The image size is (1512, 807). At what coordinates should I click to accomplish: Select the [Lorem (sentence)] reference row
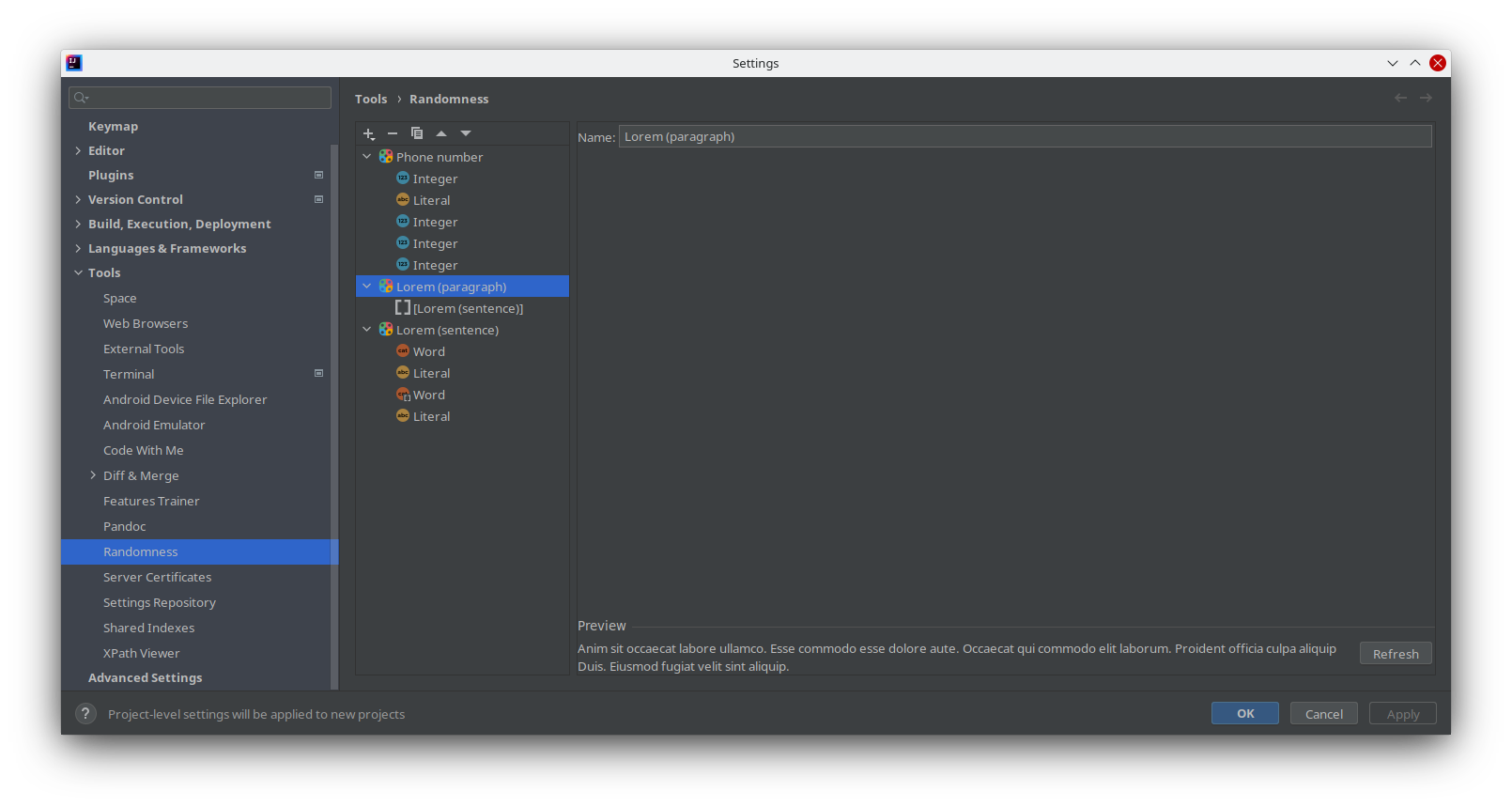pos(462,308)
